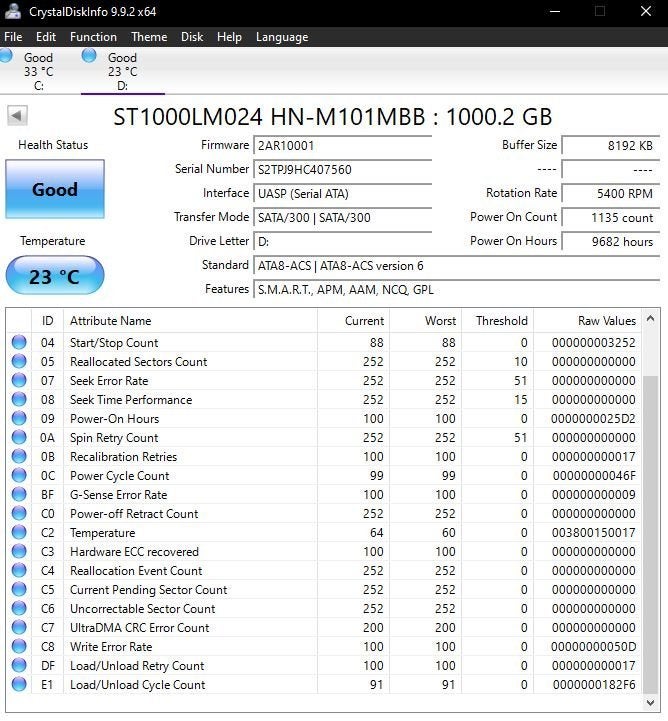The image size is (668, 721).
Task: Click the scrollbar down arrow in attribute list
Action: (650, 702)
